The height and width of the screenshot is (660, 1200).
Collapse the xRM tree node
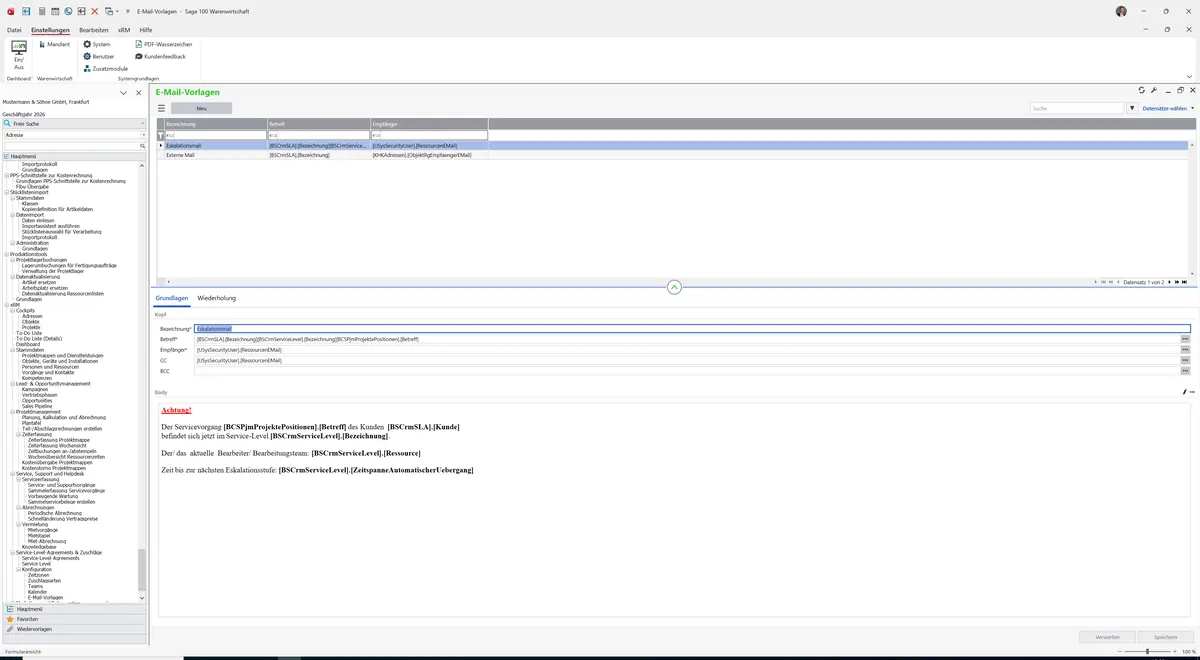[7, 304]
